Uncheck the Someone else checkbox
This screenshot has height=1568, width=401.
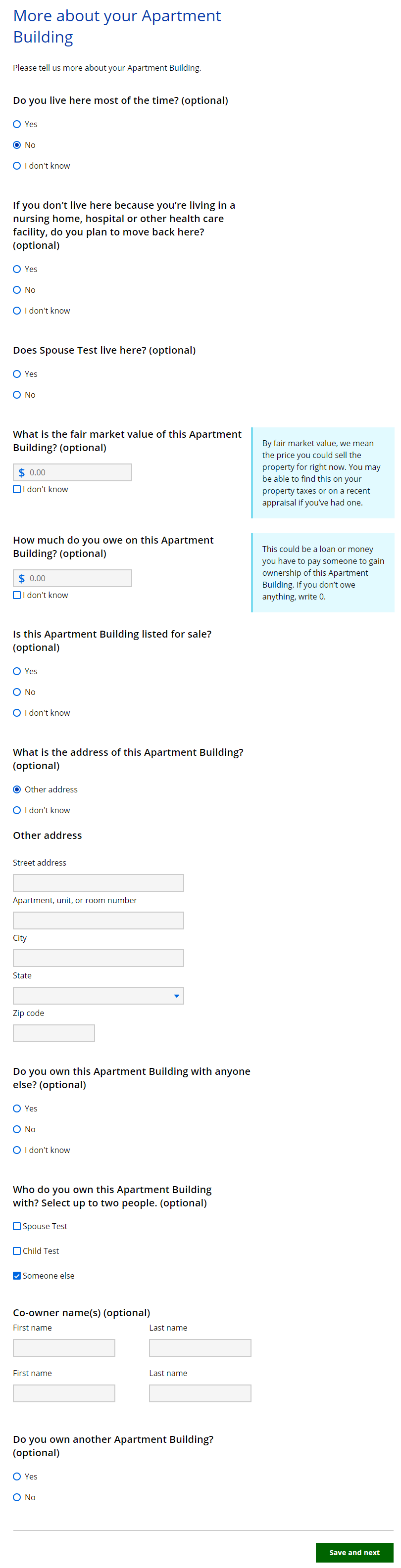click(17, 1276)
